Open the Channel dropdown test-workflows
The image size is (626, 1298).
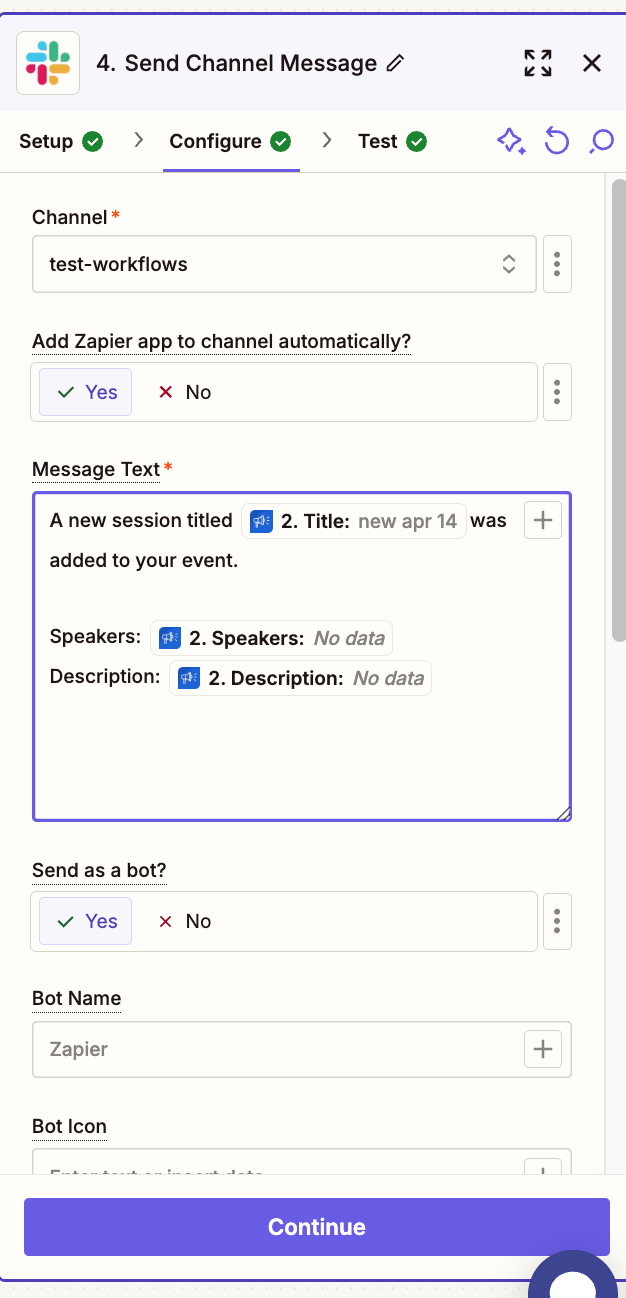[x=284, y=264]
